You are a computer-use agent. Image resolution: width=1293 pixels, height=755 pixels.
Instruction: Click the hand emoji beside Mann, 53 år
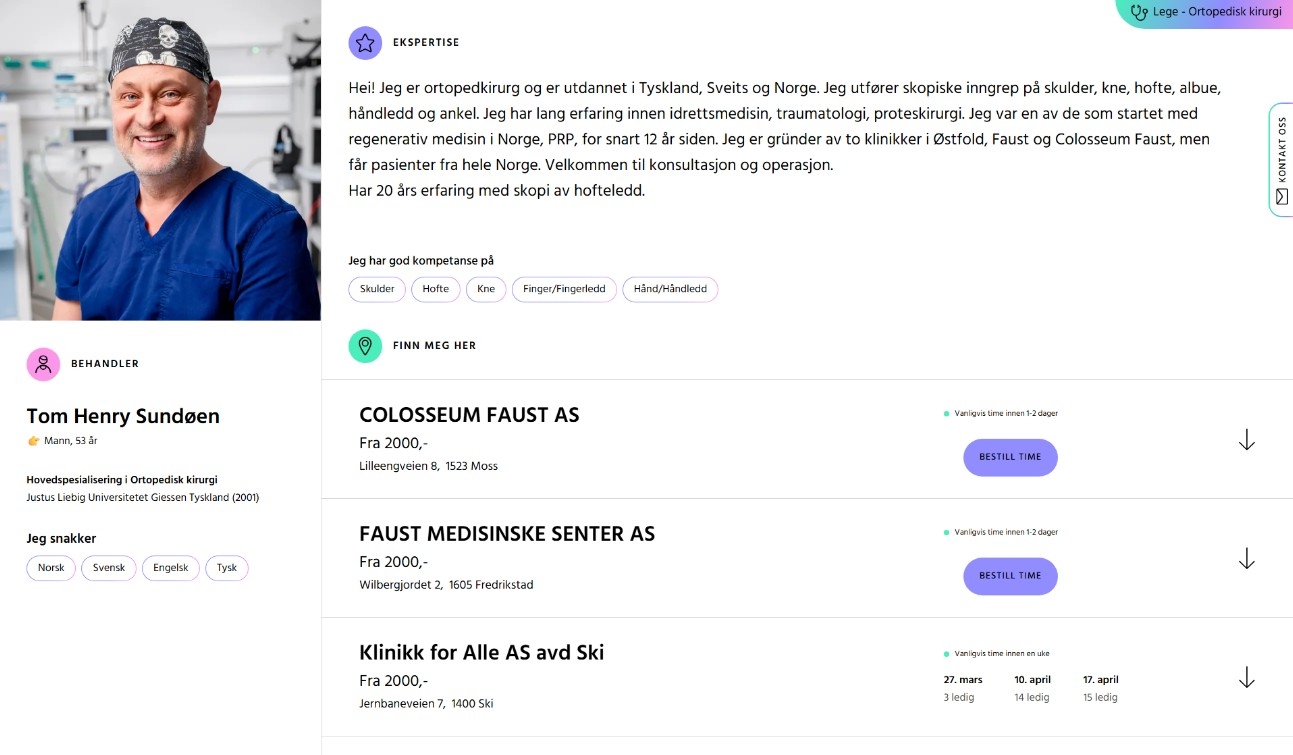(x=31, y=440)
